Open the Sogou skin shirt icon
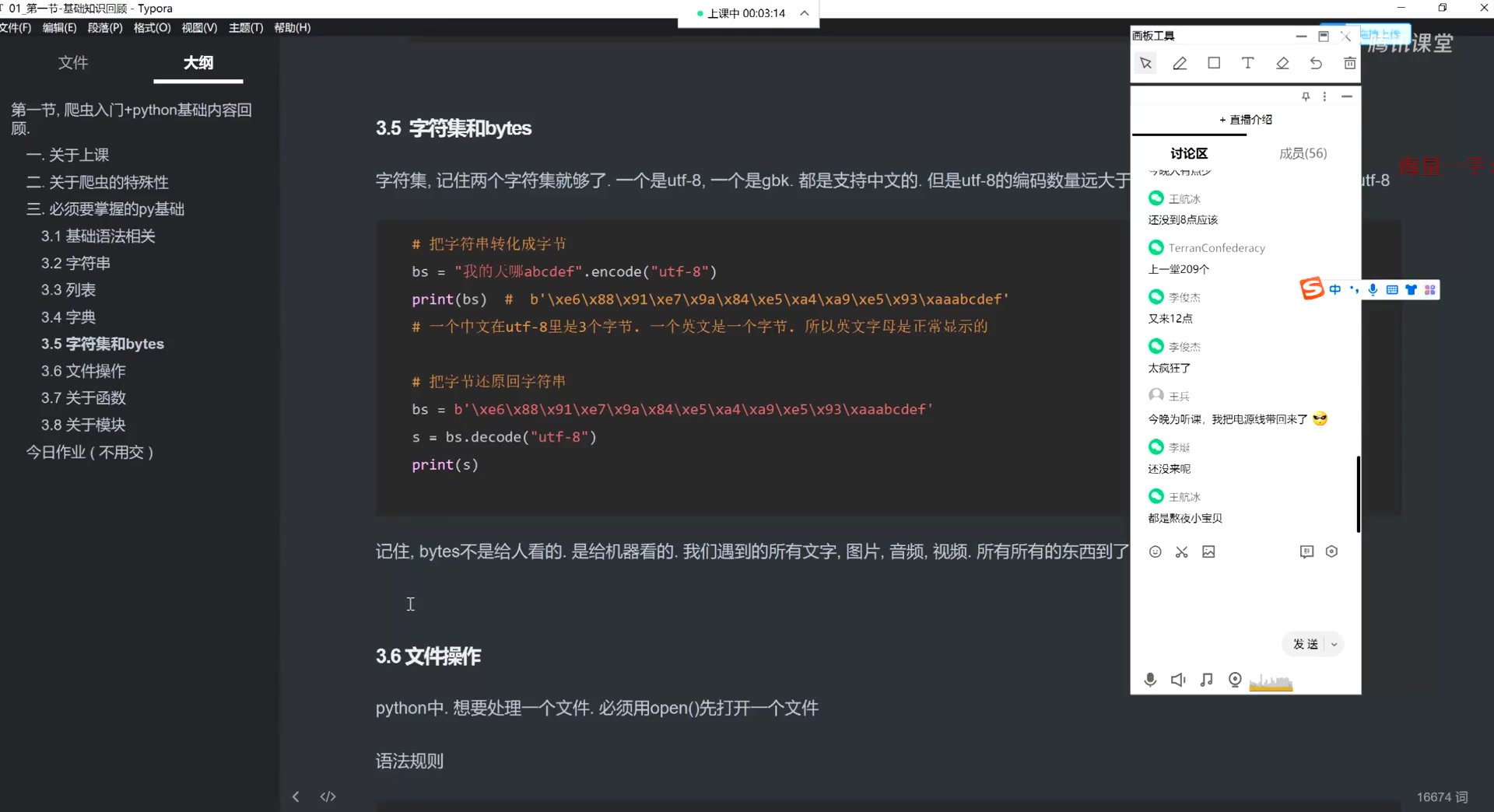Image resolution: width=1494 pixels, height=812 pixels. click(x=1411, y=289)
